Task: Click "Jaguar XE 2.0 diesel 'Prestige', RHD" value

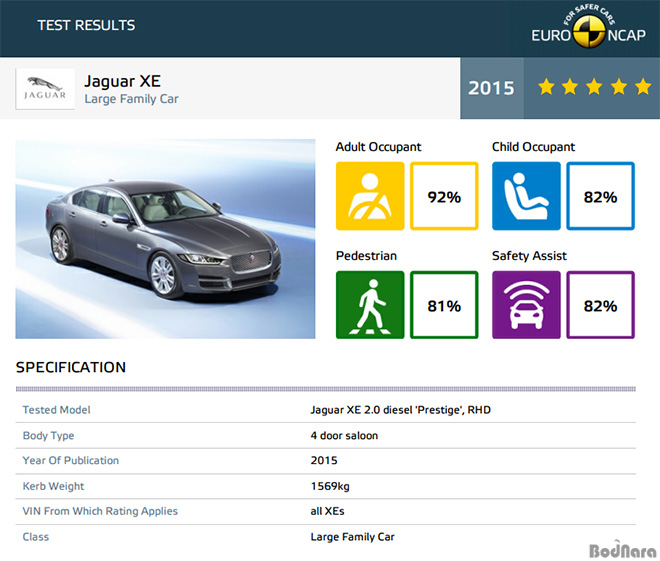Action: tap(401, 410)
